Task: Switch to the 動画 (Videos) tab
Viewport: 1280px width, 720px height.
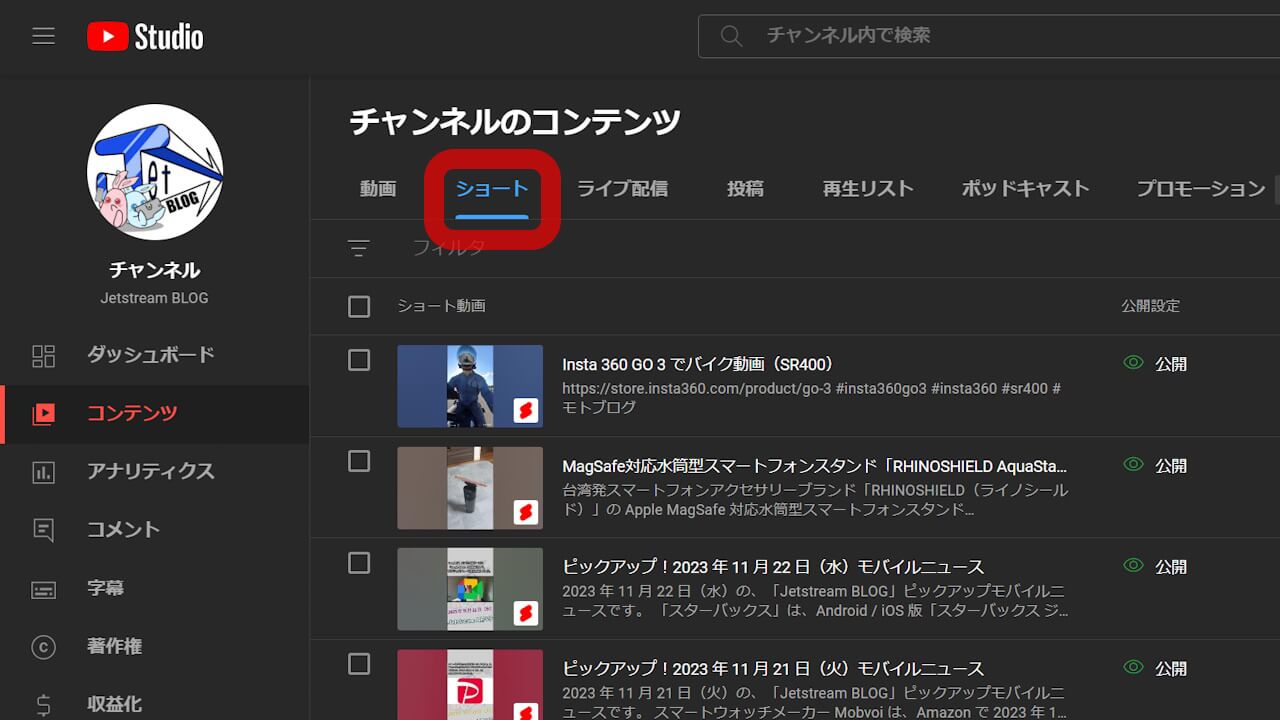Action: point(379,188)
